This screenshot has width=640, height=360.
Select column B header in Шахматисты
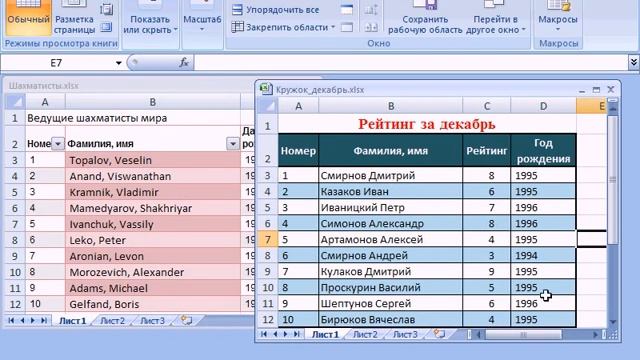[x=153, y=102]
